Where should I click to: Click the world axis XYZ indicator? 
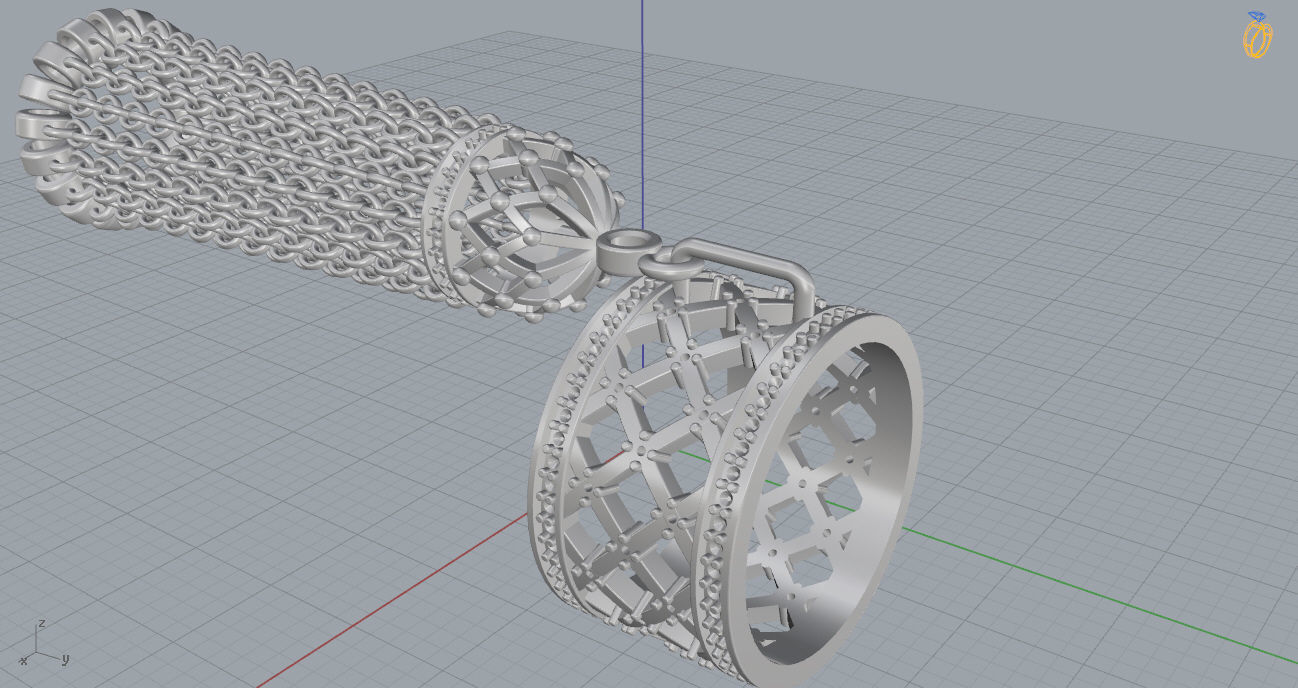click(x=44, y=645)
